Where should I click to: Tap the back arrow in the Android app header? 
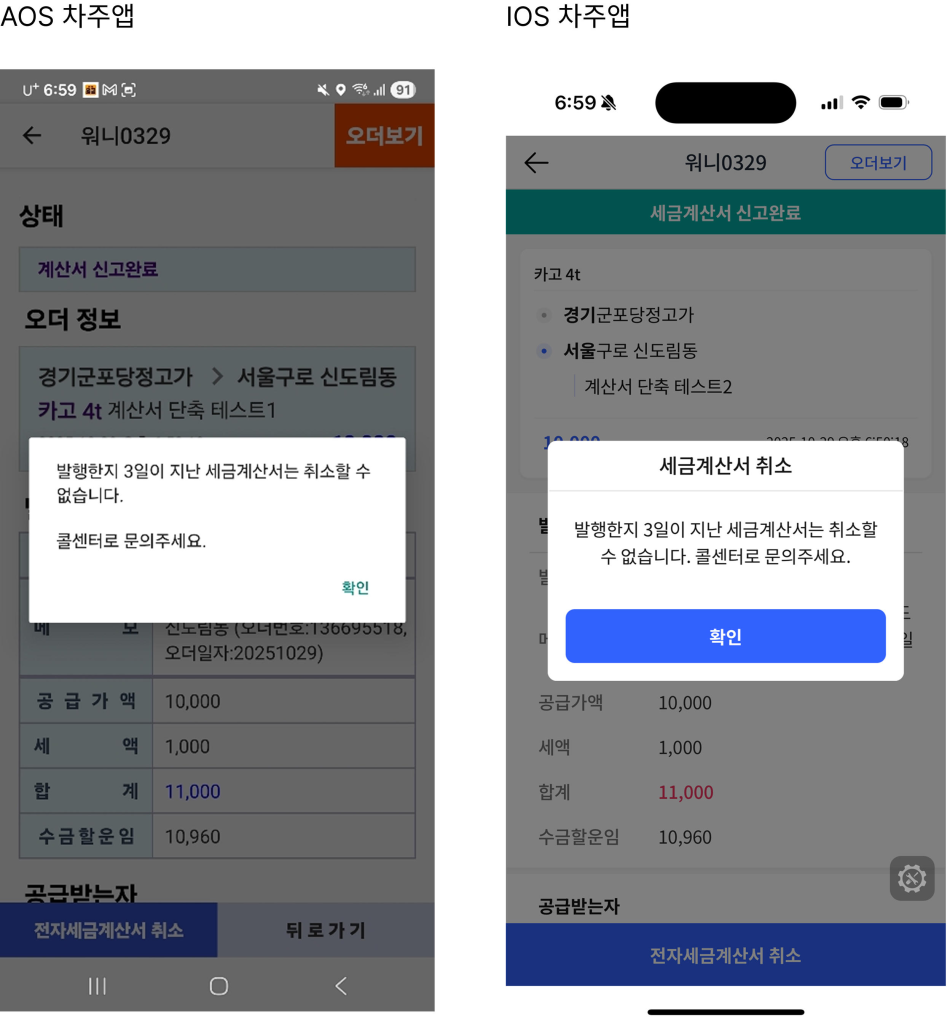click(32, 135)
